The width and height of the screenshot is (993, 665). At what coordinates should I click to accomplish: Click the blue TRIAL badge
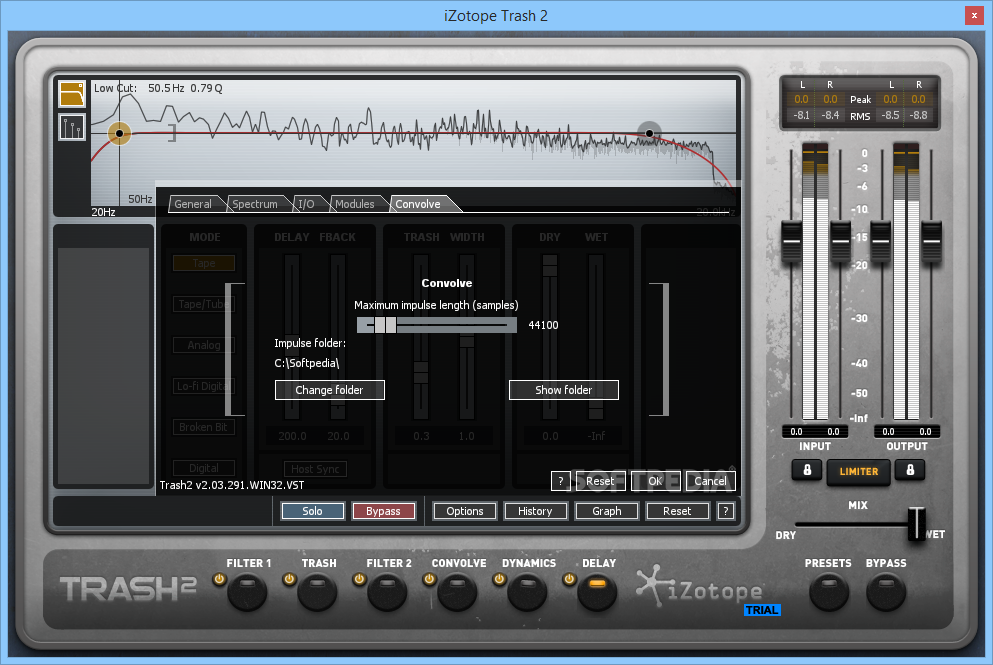(x=762, y=610)
